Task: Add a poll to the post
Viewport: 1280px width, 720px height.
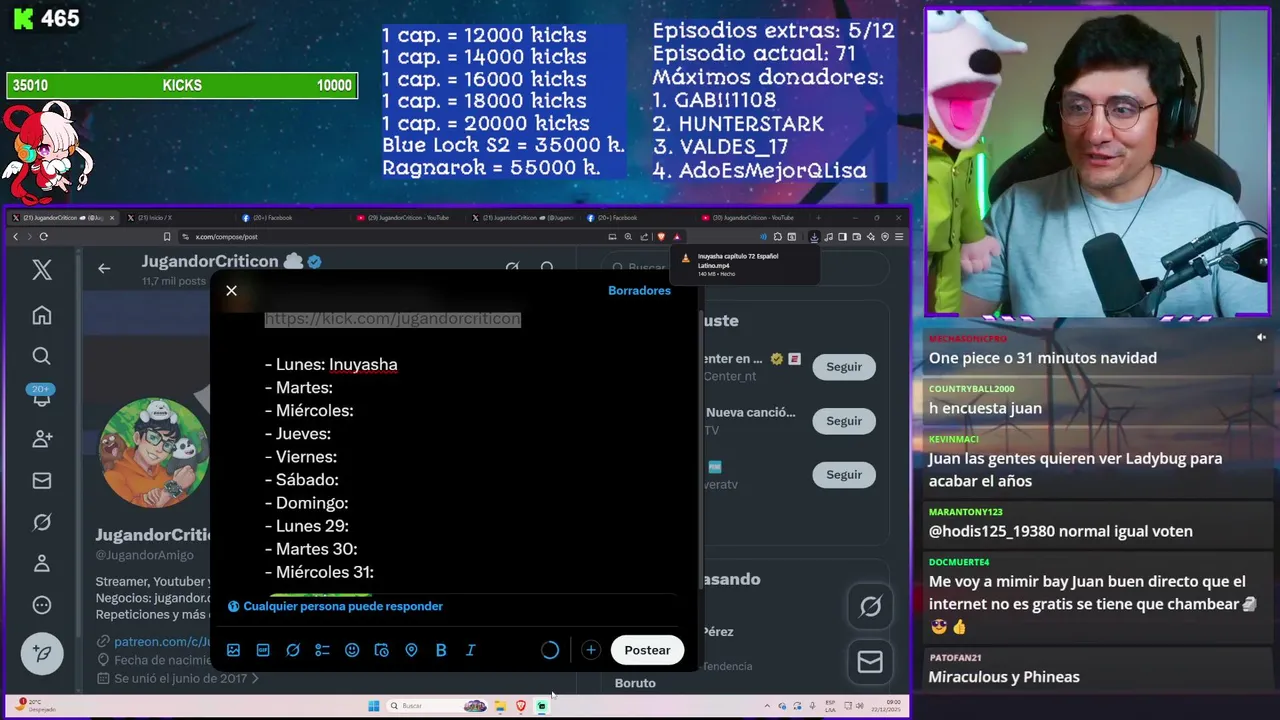Action: 322,650
